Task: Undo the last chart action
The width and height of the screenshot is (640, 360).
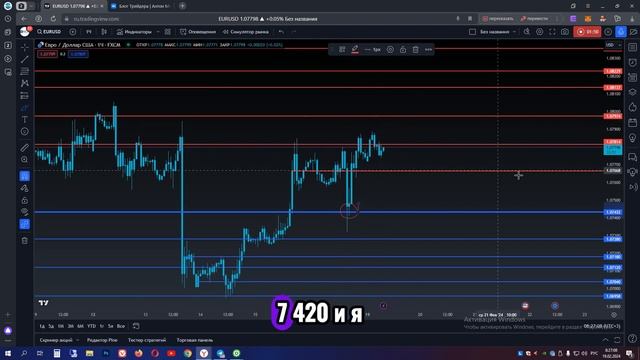Action: (x=281, y=31)
